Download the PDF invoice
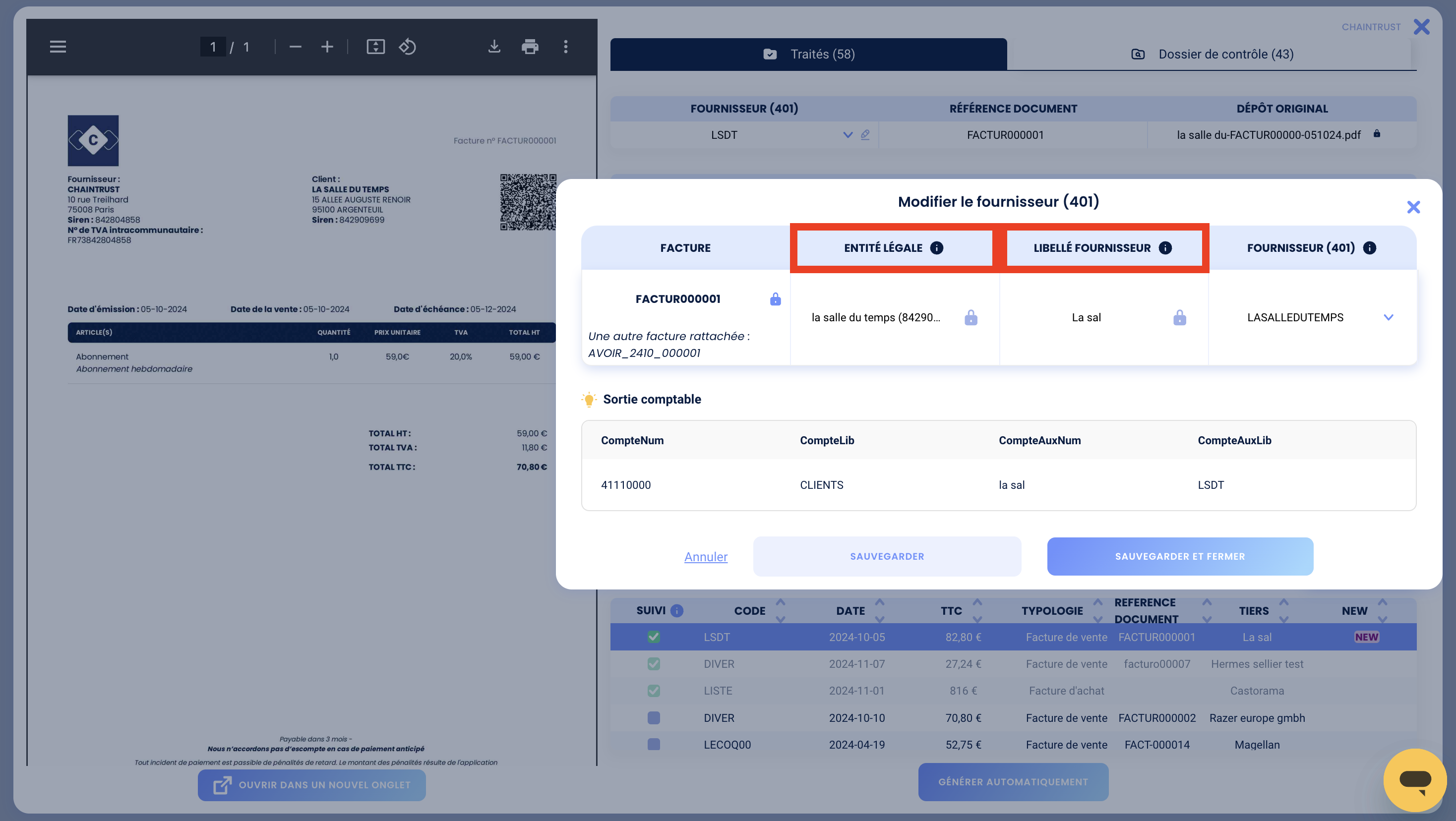1456x821 pixels. tap(494, 47)
